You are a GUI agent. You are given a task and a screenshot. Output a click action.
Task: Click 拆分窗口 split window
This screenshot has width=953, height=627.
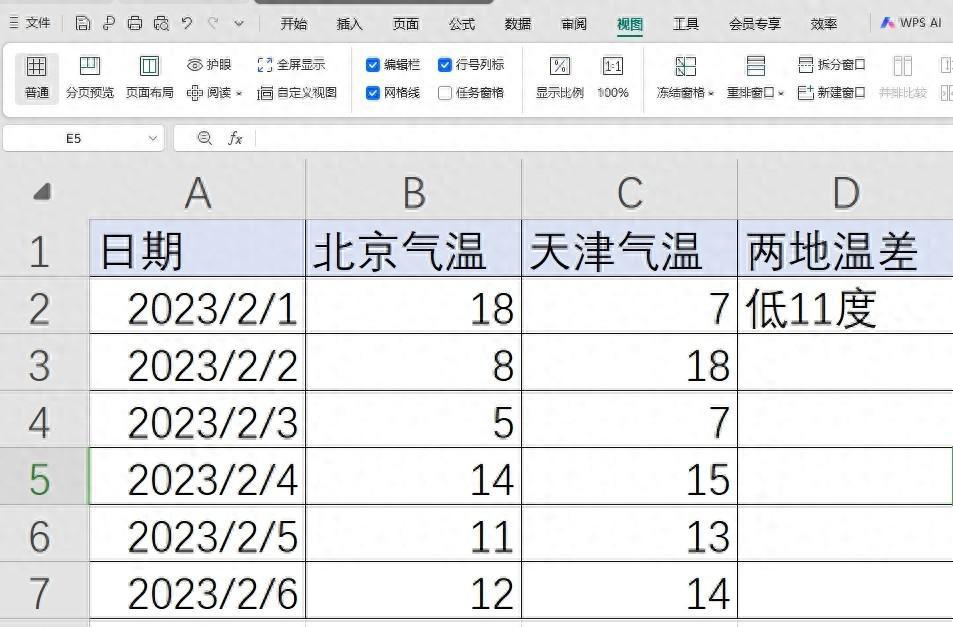click(x=831, y=64)
